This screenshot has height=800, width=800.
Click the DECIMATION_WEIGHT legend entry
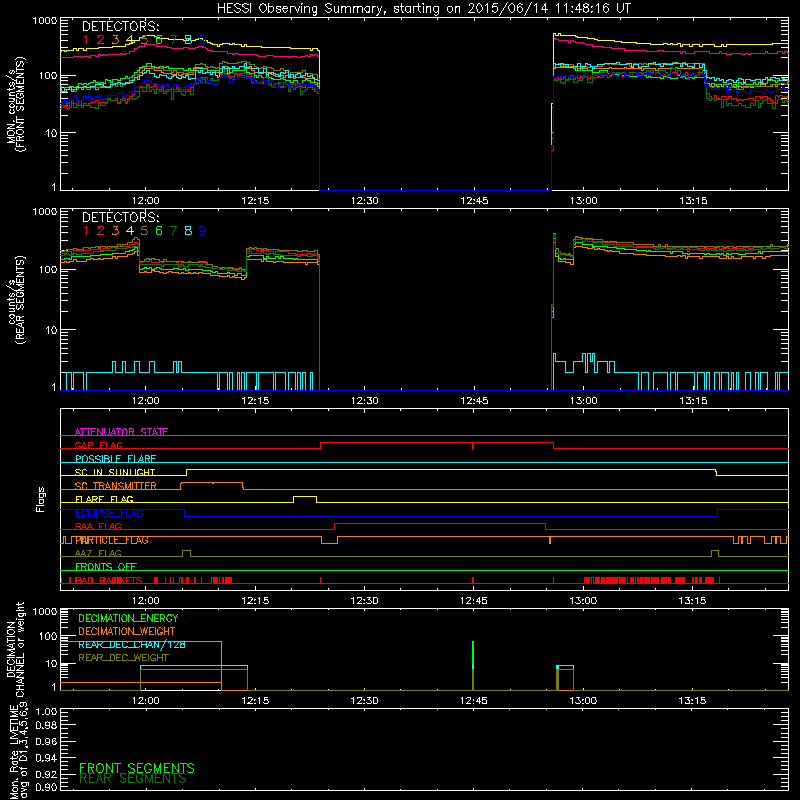(127, 632)
